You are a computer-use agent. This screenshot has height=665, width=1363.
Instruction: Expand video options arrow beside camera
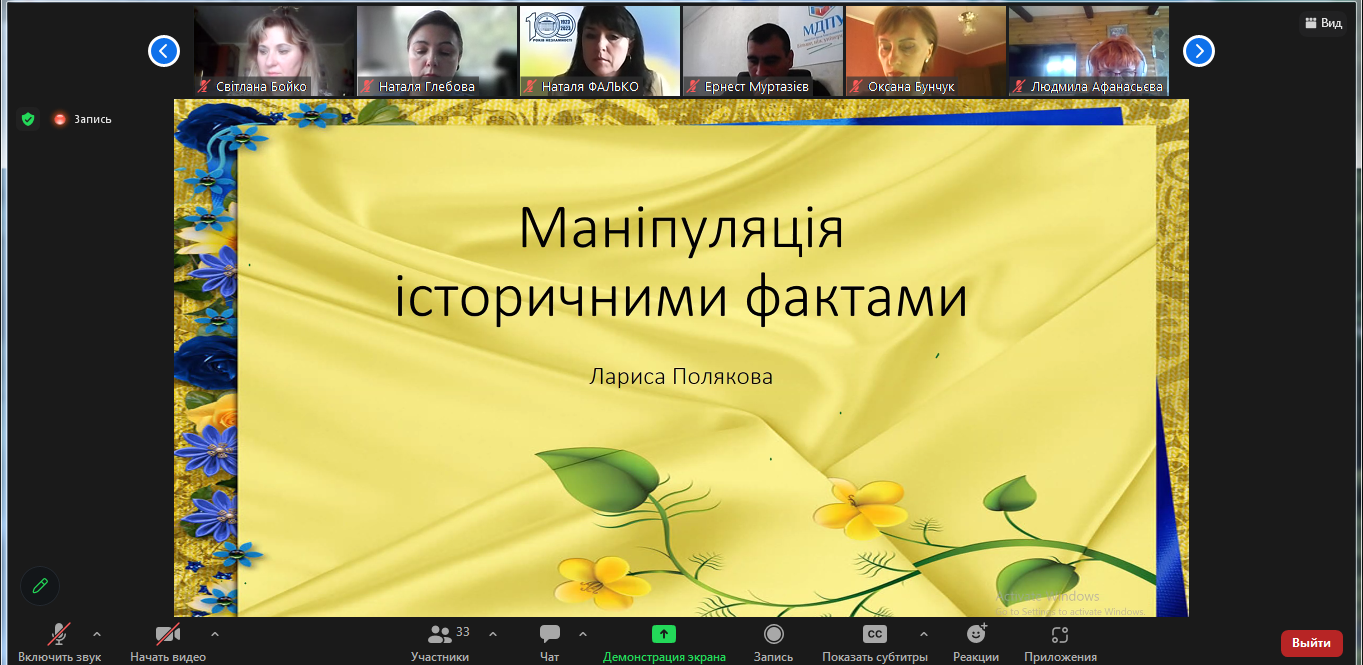coord(215,633)
